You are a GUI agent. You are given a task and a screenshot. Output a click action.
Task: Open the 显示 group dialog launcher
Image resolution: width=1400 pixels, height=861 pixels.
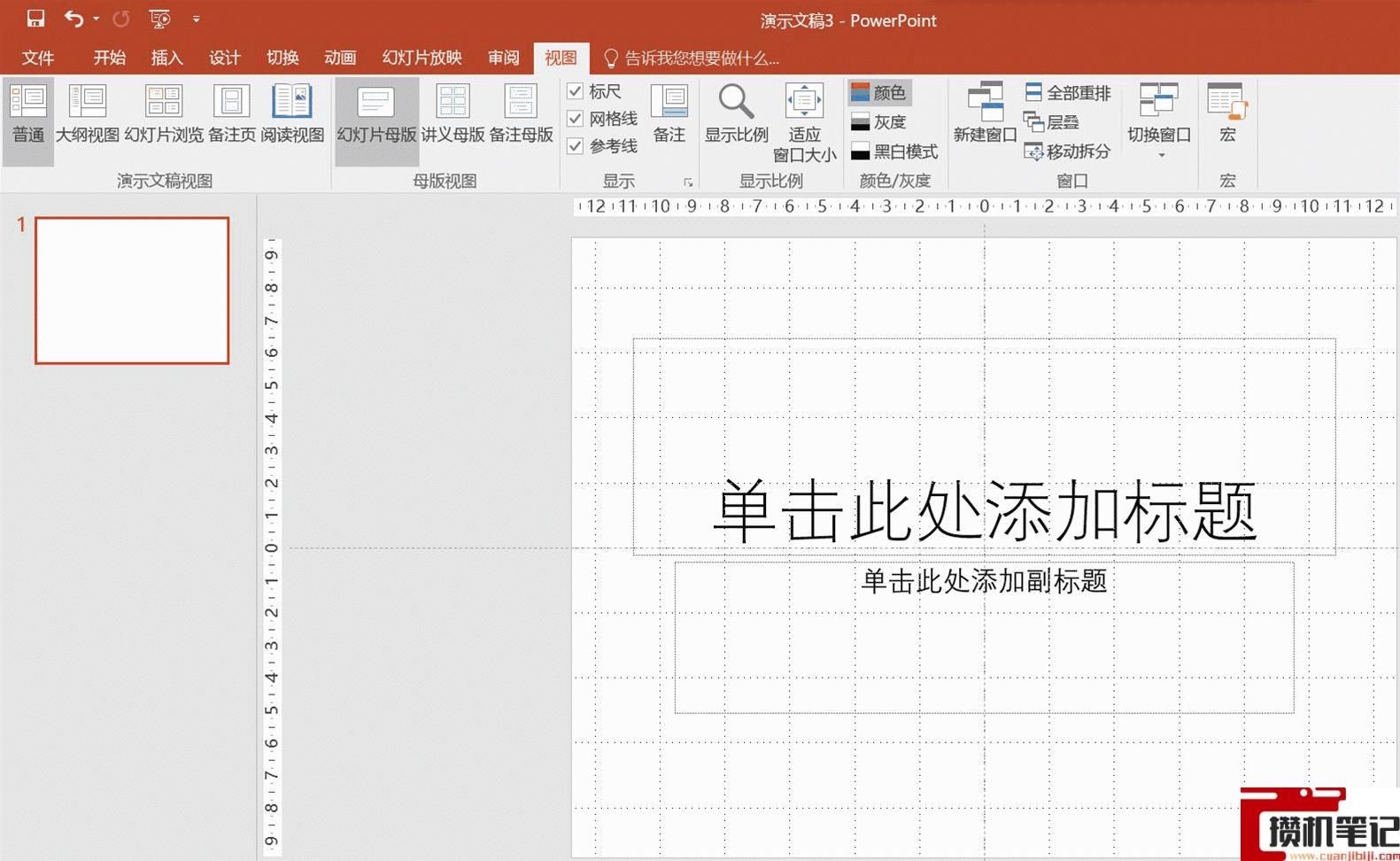[688, 182]
